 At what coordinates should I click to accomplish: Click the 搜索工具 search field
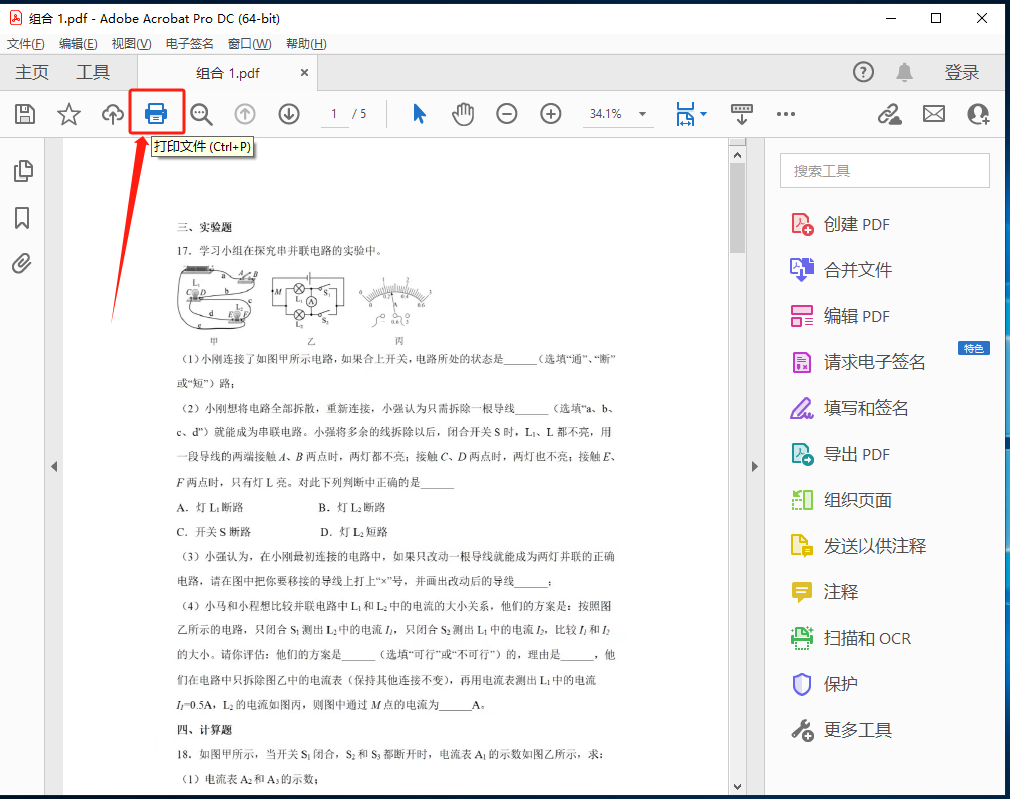click(884, 171)
